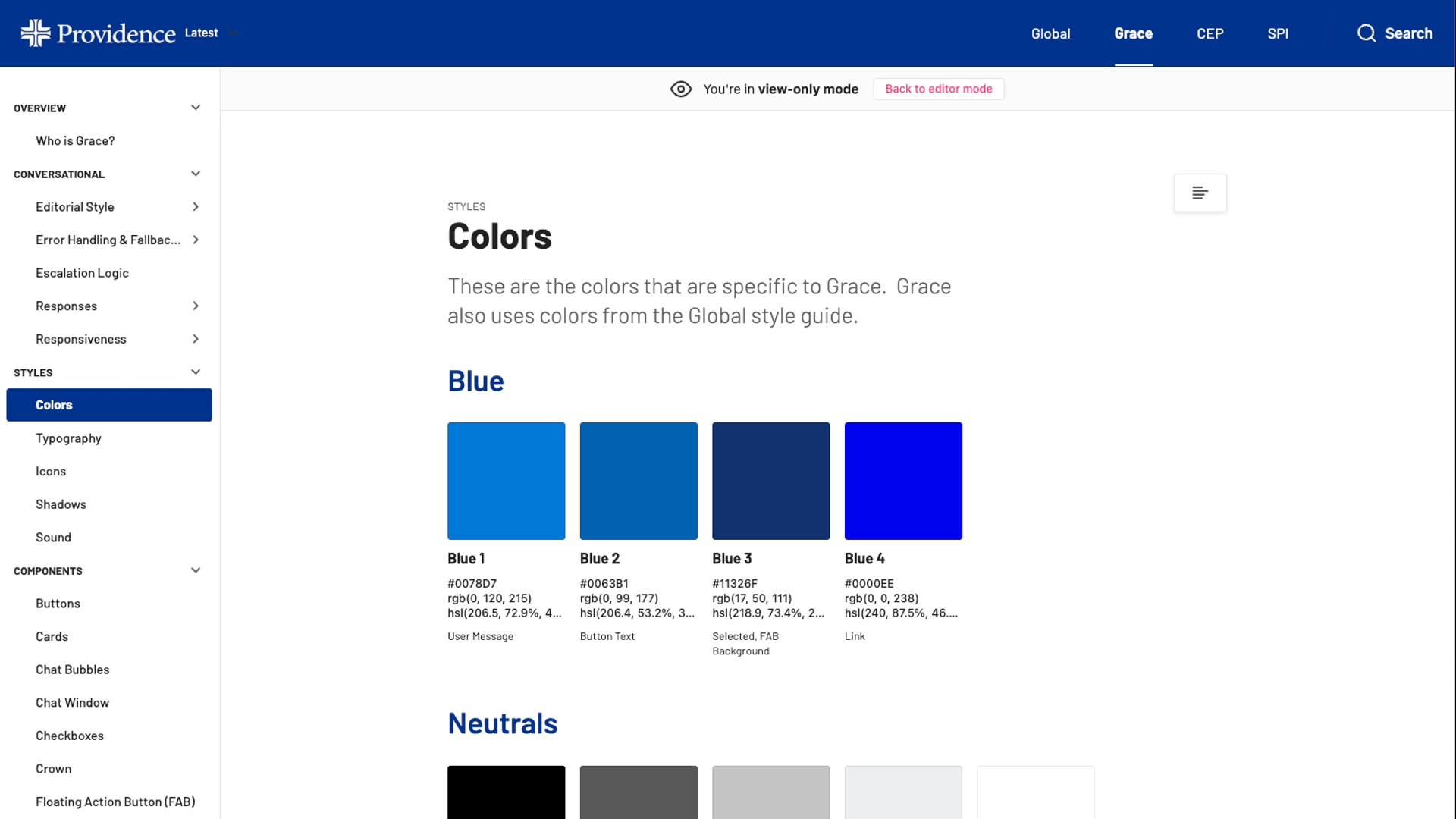The height and width of the screenshot is (819, 1456).
Task: Open the Chat Bubbles page
Action: 72,670
